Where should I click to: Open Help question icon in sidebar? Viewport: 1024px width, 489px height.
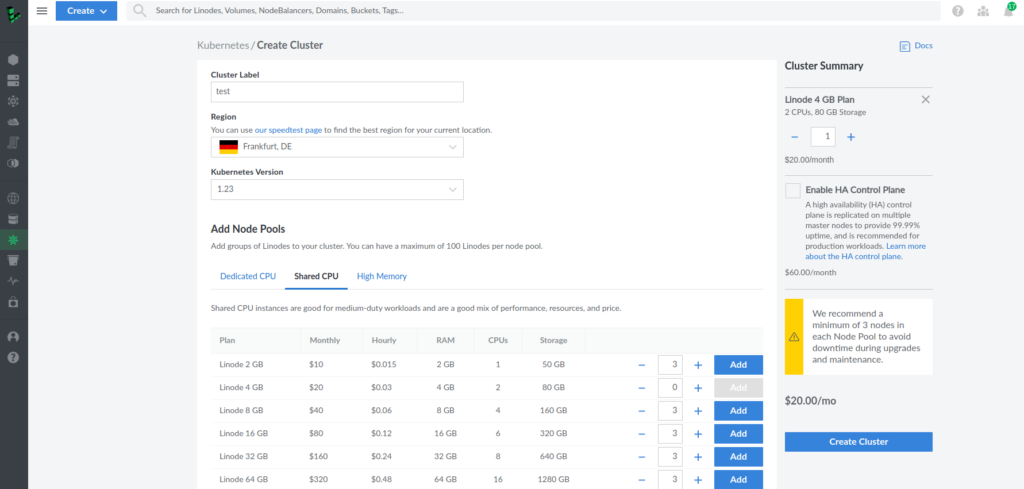[13, 358]
